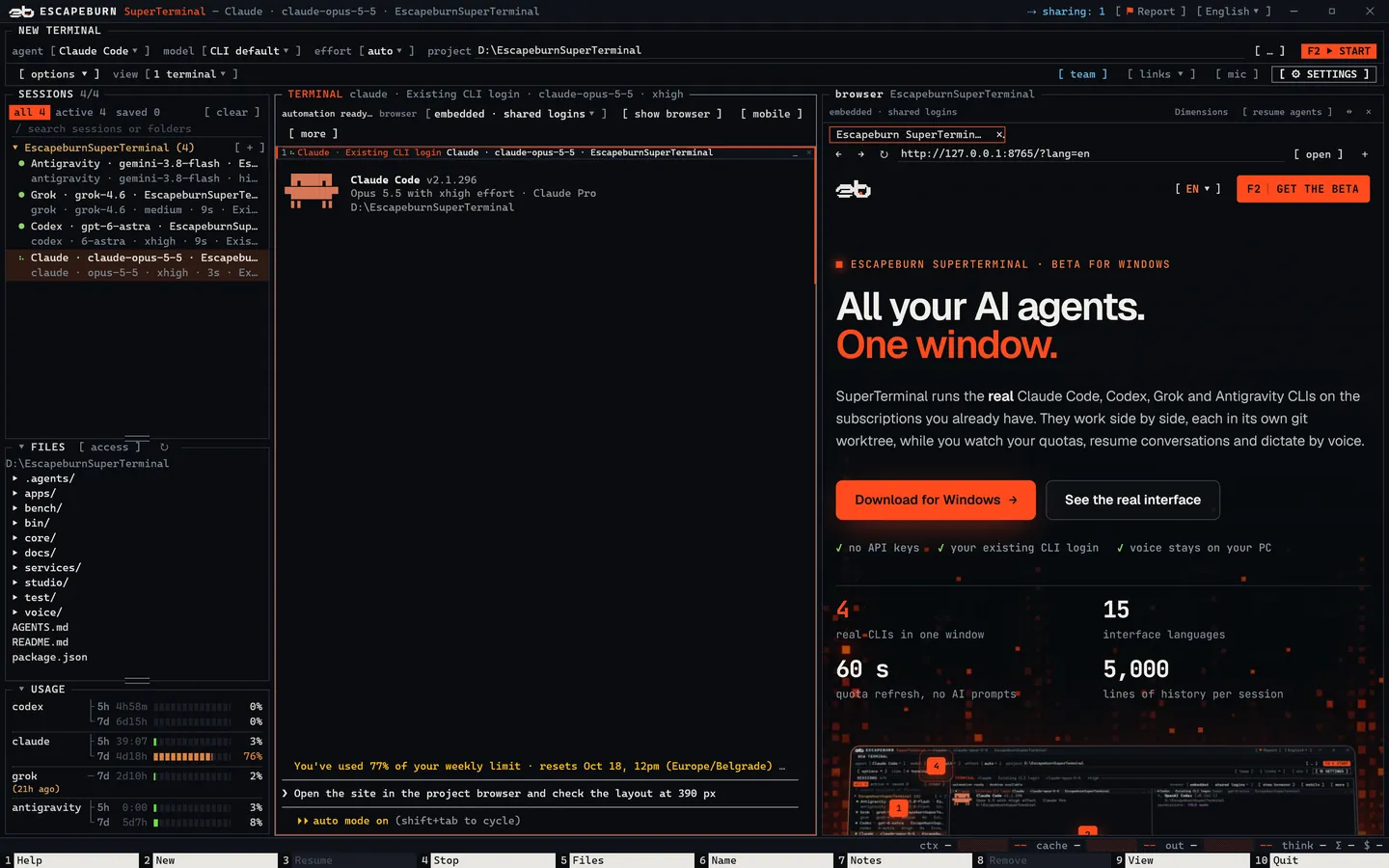Screen dimensions: 1389x868
Task: Refresh the FILES panel
Action: [x=164, y=448]
